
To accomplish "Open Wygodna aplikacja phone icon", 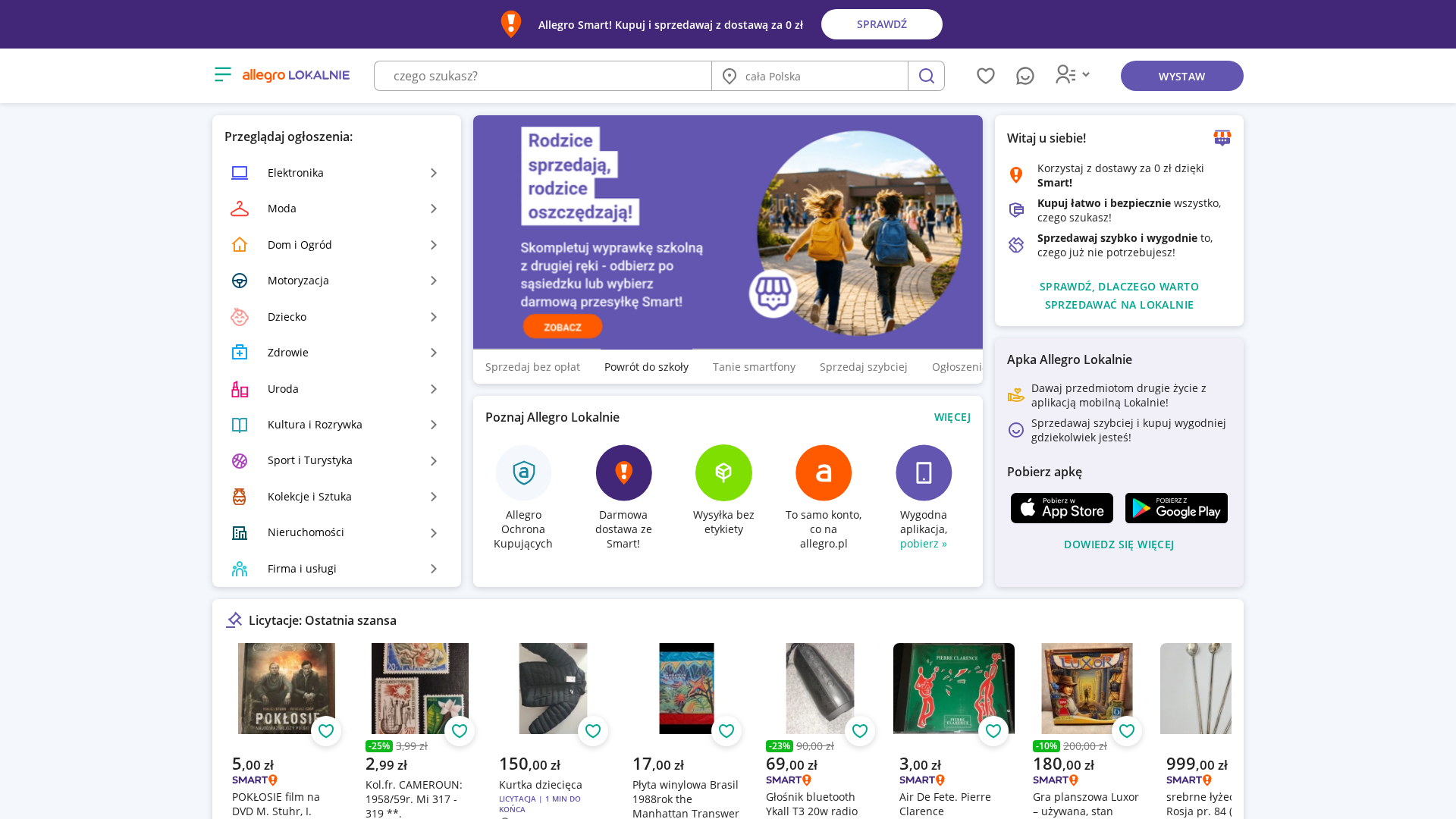I will [924, 472].
